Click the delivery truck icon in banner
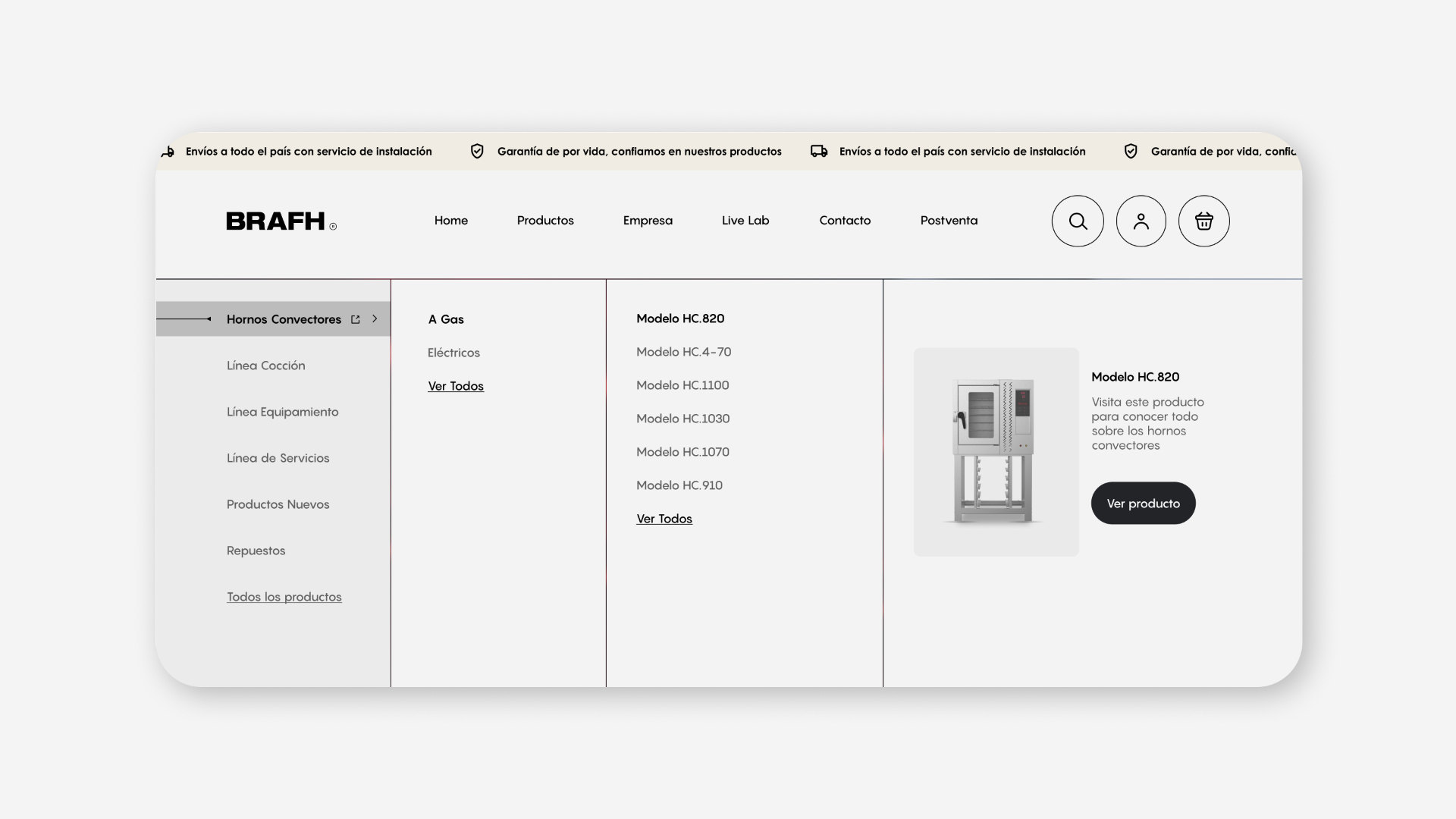 click(x=819, y=151)
